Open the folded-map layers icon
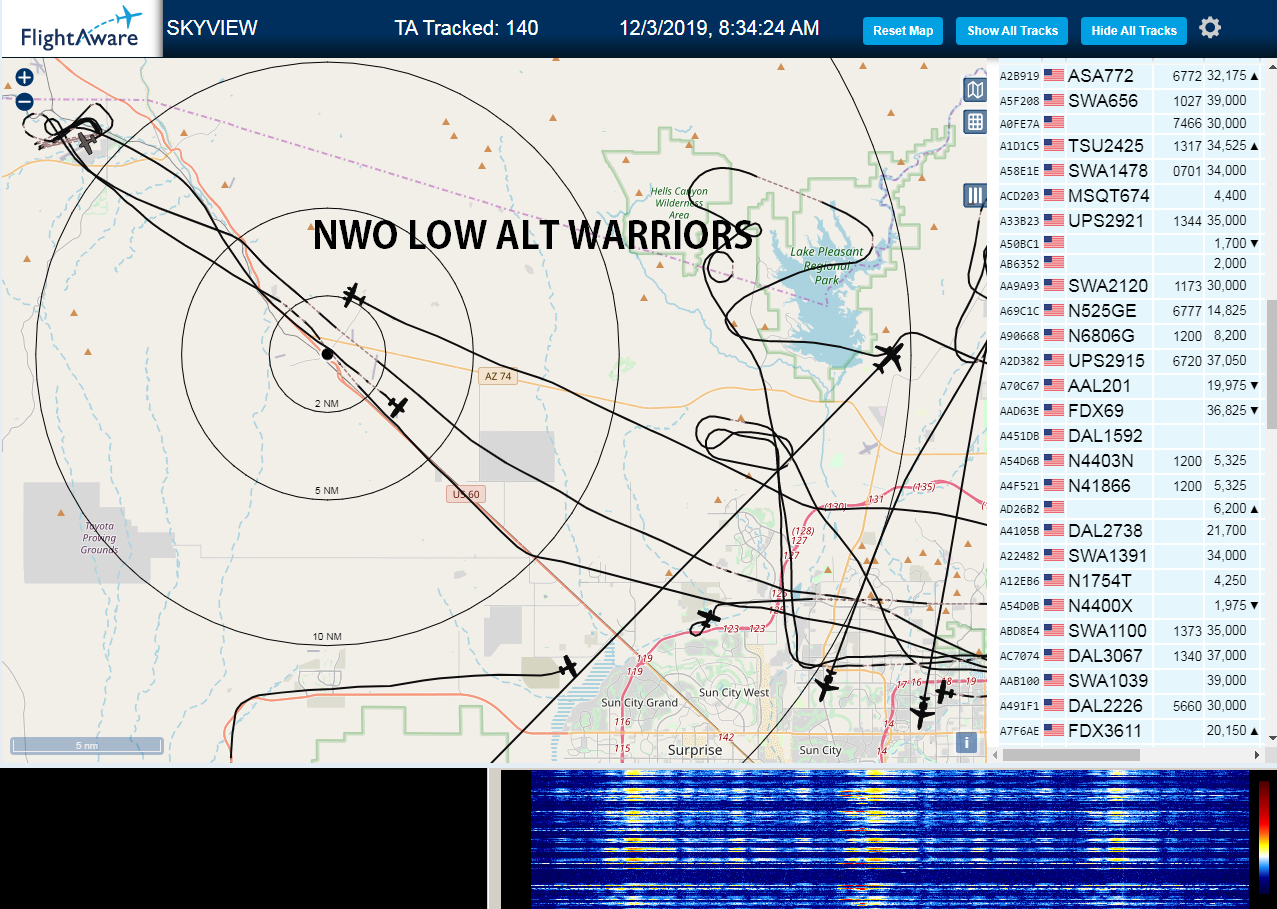 coord(975,90)
